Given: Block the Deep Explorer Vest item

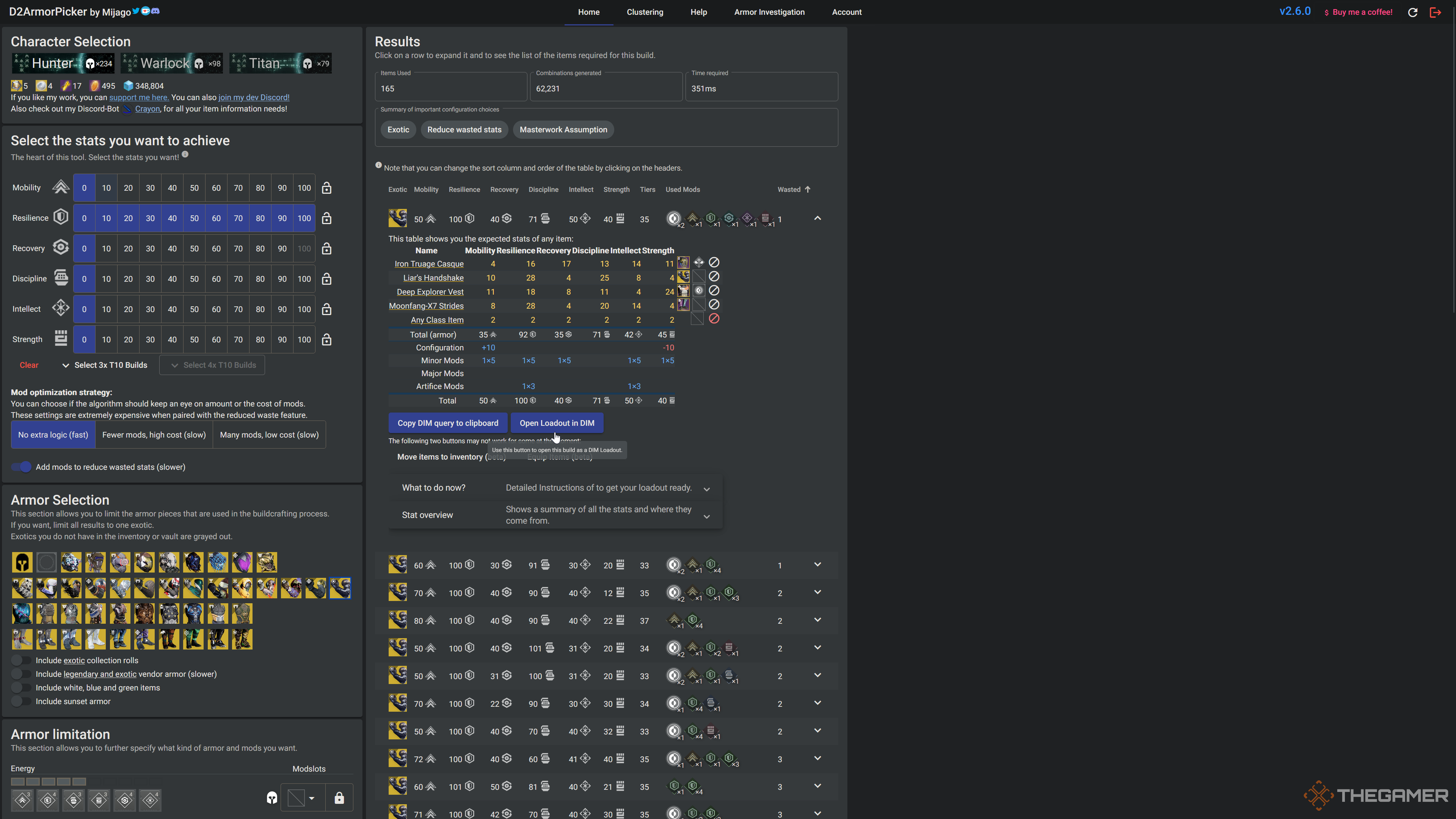Looking at the screenshot, I should (x=714, y=290).
